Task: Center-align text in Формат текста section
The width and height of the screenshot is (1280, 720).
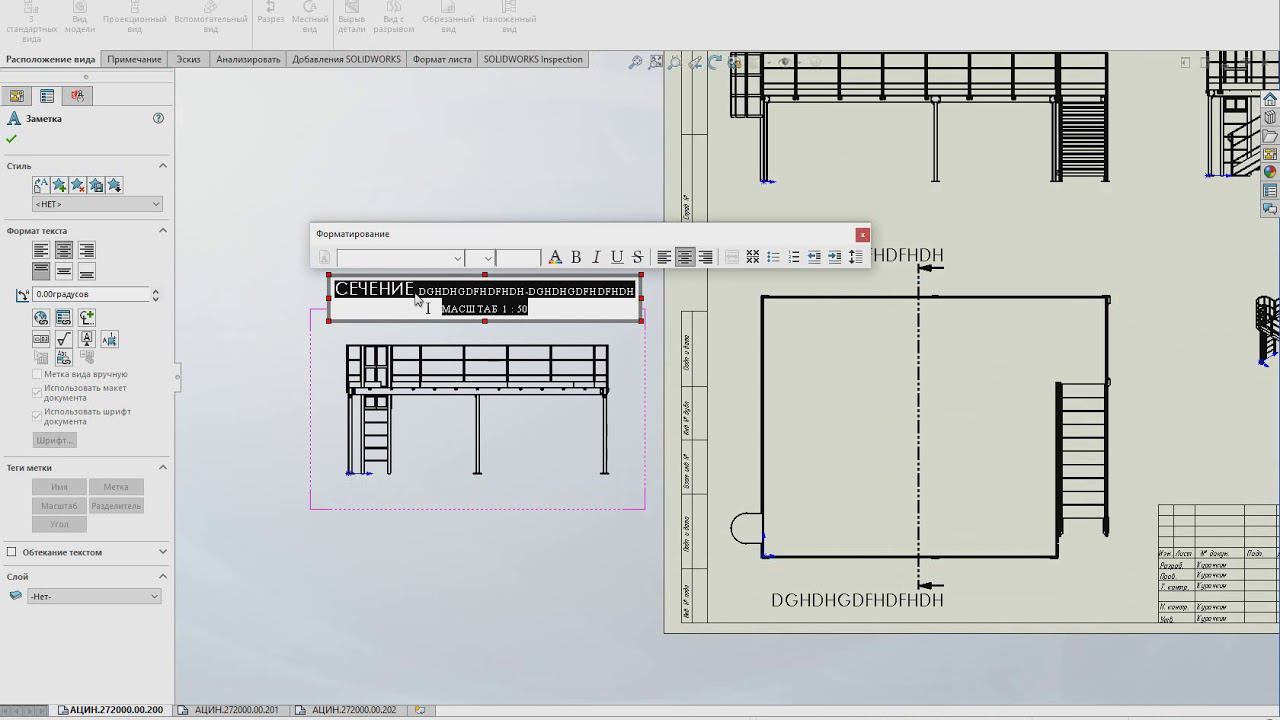Action: [x=64, y=250]
